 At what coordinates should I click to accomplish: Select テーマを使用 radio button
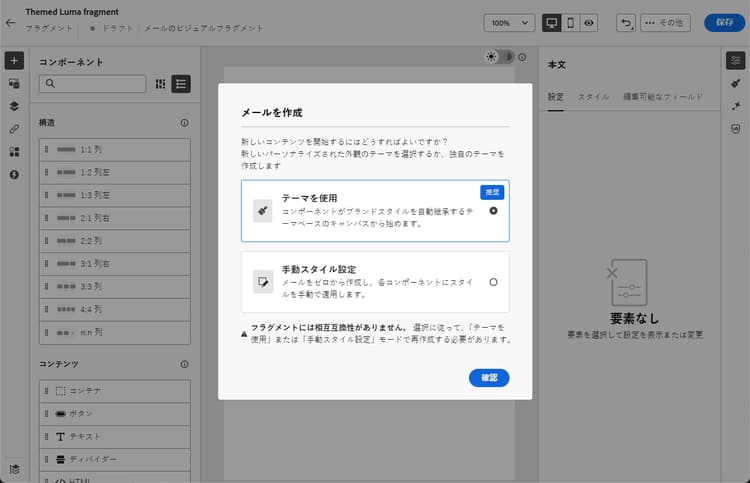pos(493,211)
